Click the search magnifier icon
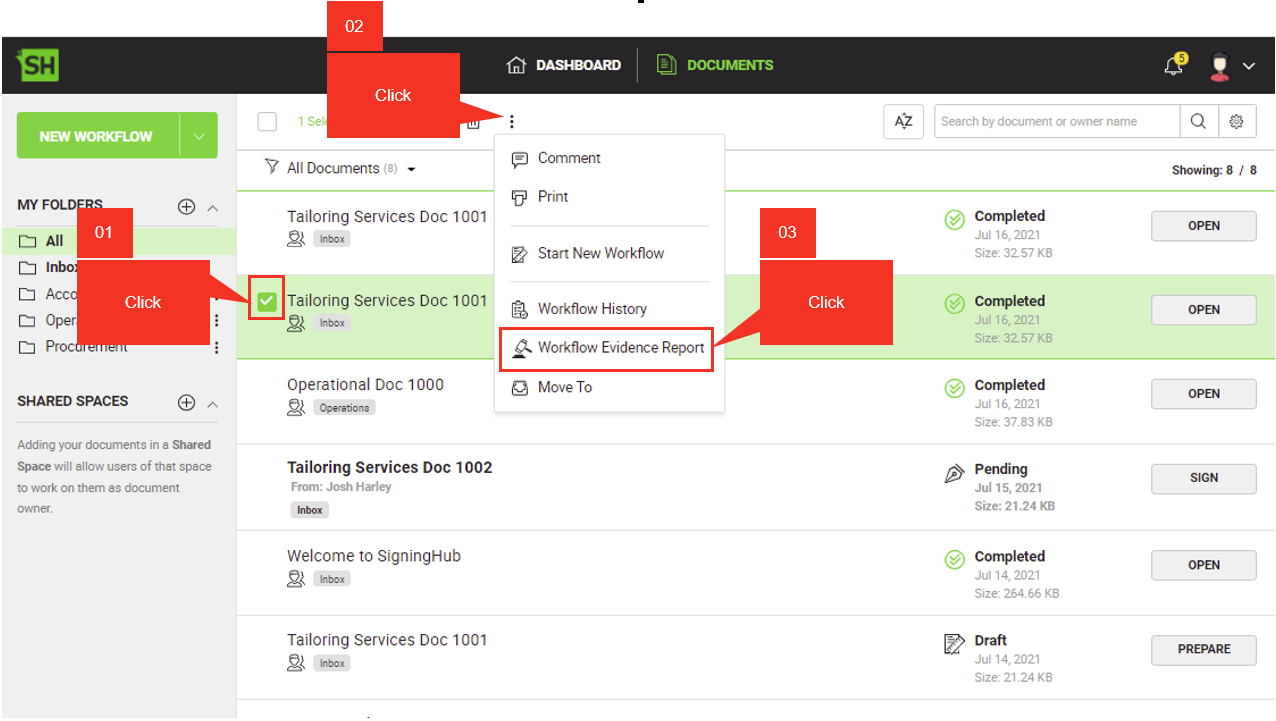 1198,122
